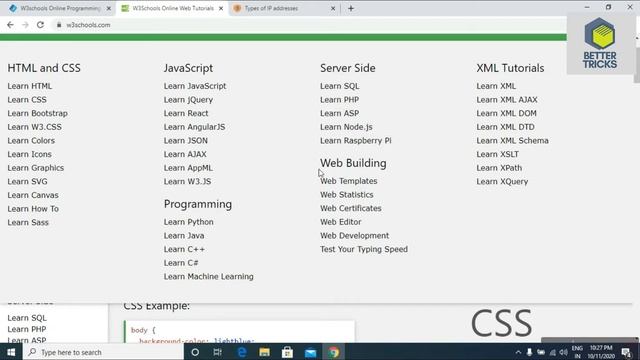Click the Cortana circle icon on taskbar
The image size is (640, 360).
195,352
